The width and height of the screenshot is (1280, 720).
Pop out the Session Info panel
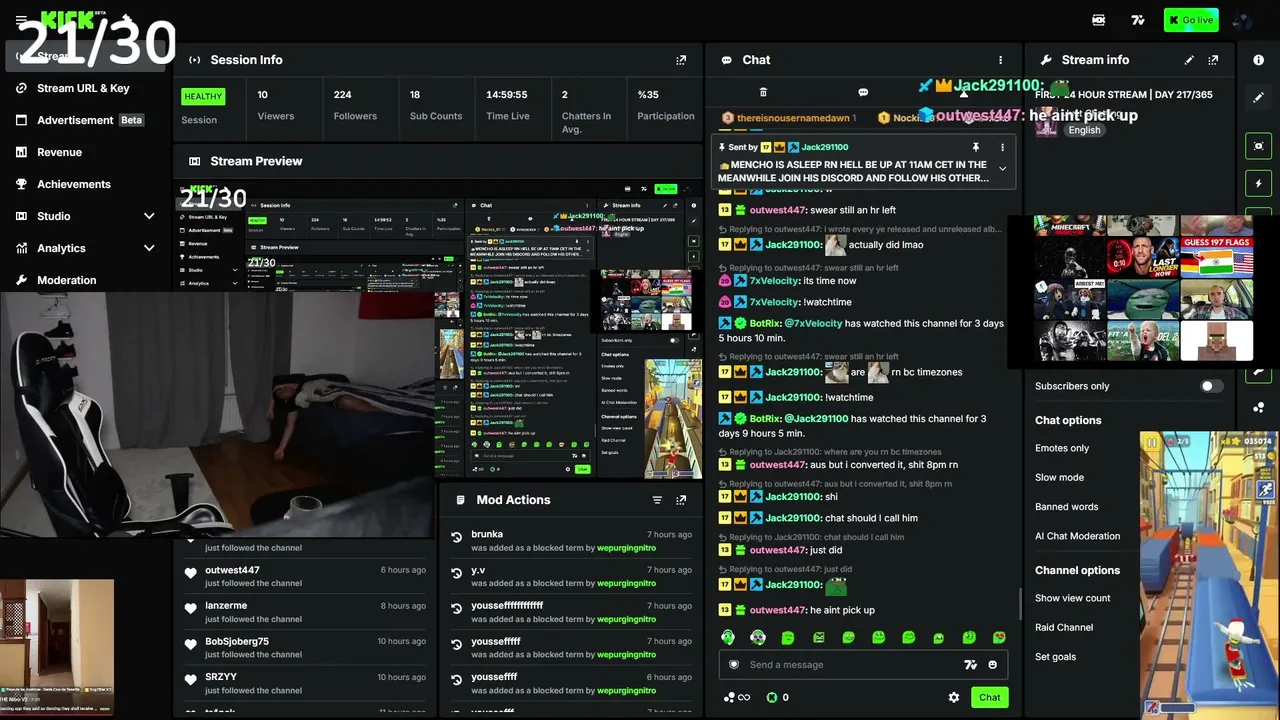pyautogui.click(x=681, y=60)
